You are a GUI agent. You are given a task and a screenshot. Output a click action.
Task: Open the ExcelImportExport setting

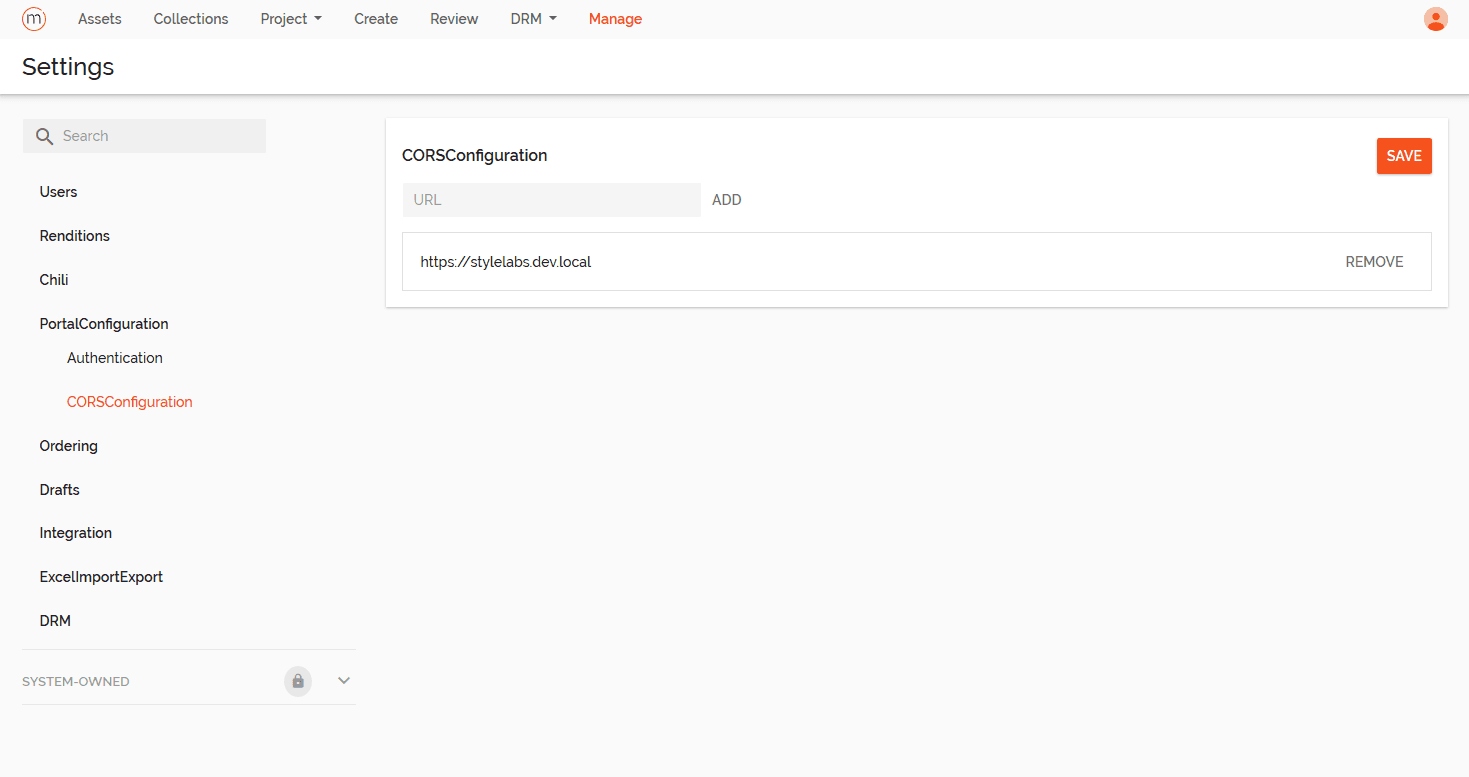coord(101,577)
